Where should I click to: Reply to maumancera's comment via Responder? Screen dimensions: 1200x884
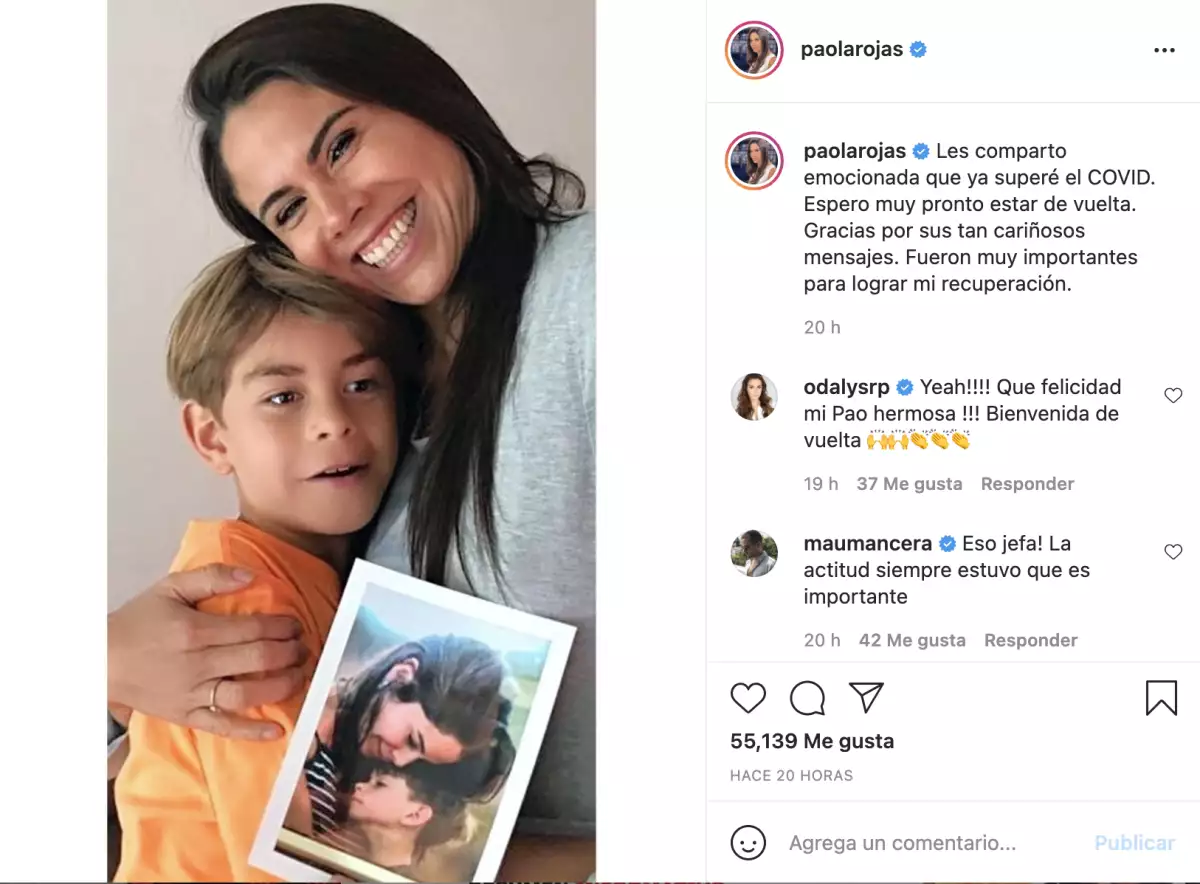point(1031,640)
